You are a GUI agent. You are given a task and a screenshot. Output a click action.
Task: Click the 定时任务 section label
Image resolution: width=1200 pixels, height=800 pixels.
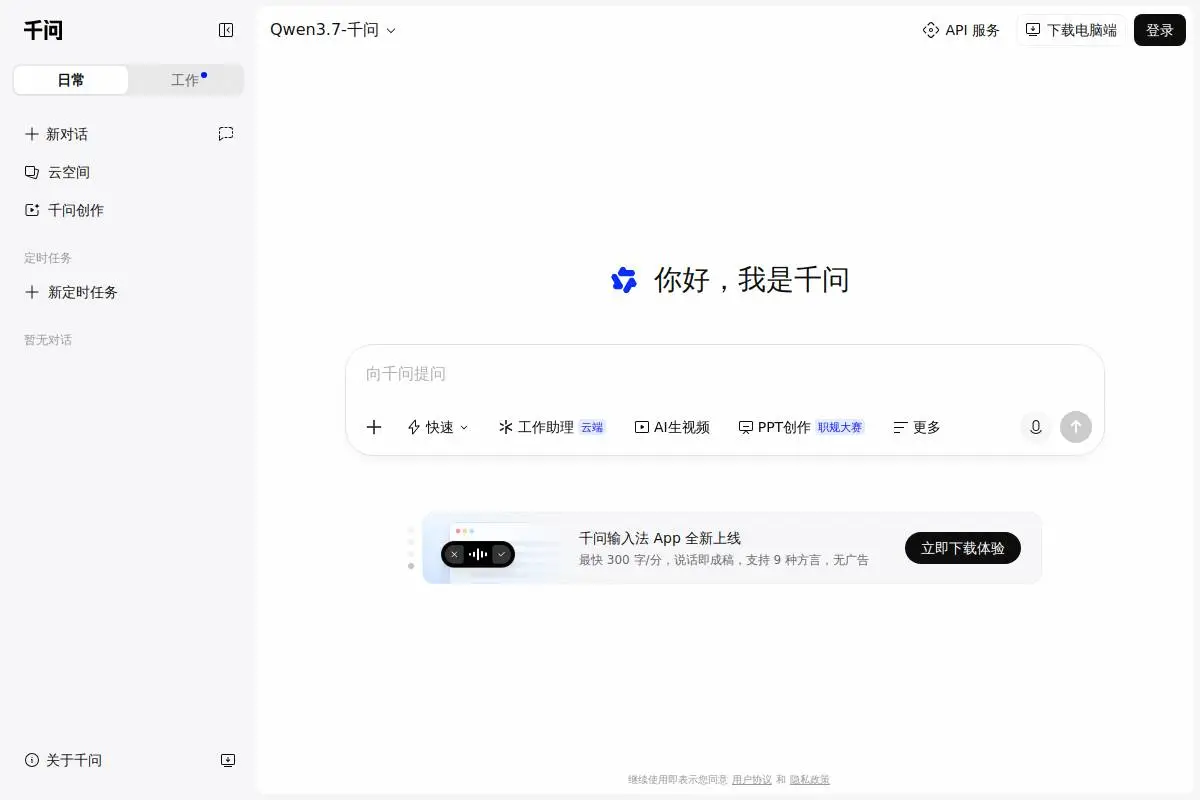[48, 258]
